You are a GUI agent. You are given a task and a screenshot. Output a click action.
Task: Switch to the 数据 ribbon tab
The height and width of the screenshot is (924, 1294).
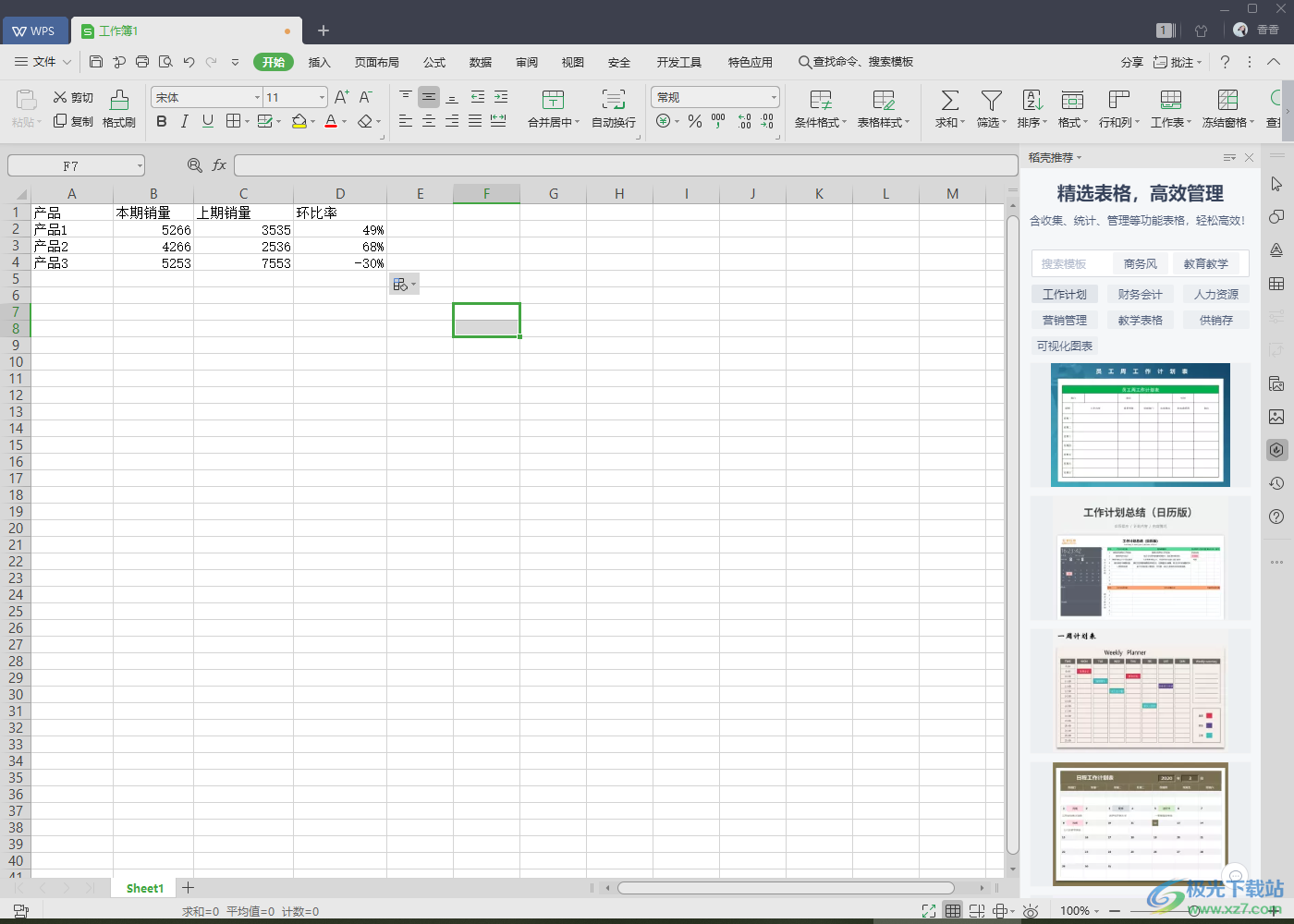481,62
